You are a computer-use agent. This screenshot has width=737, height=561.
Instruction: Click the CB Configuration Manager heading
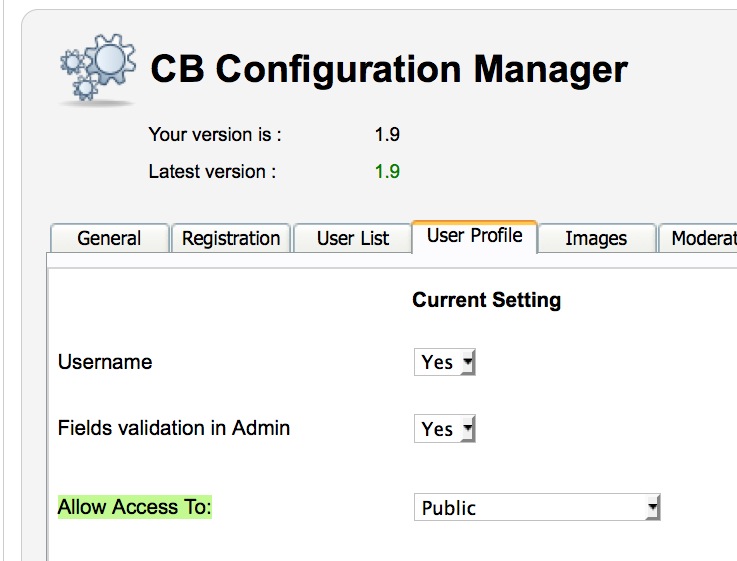coord(389,69)
